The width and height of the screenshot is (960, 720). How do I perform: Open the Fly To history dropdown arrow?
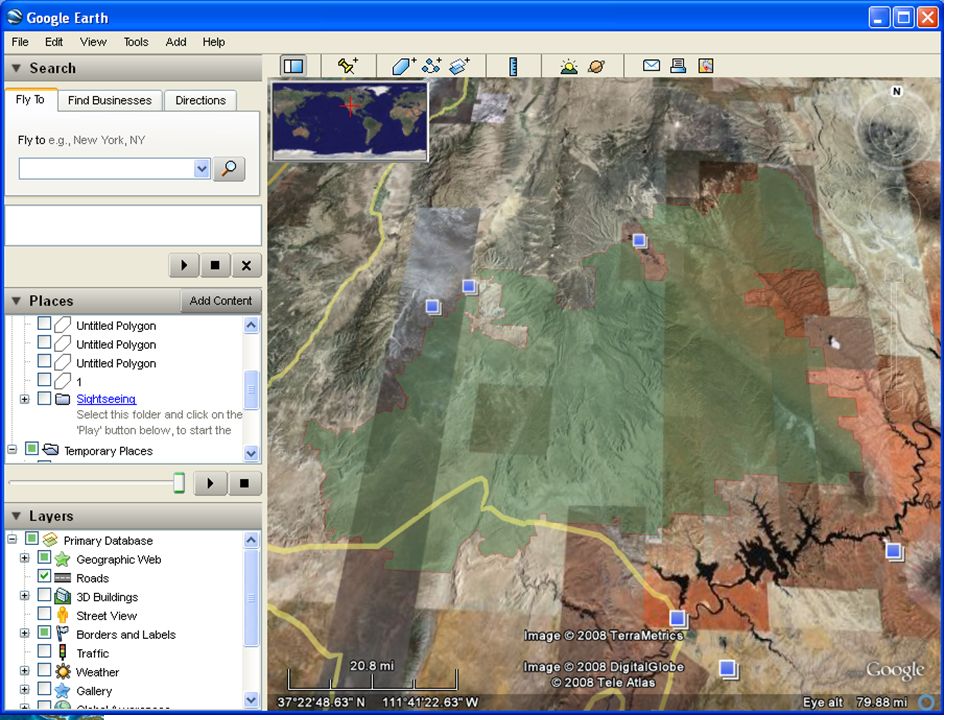point(201,168)
